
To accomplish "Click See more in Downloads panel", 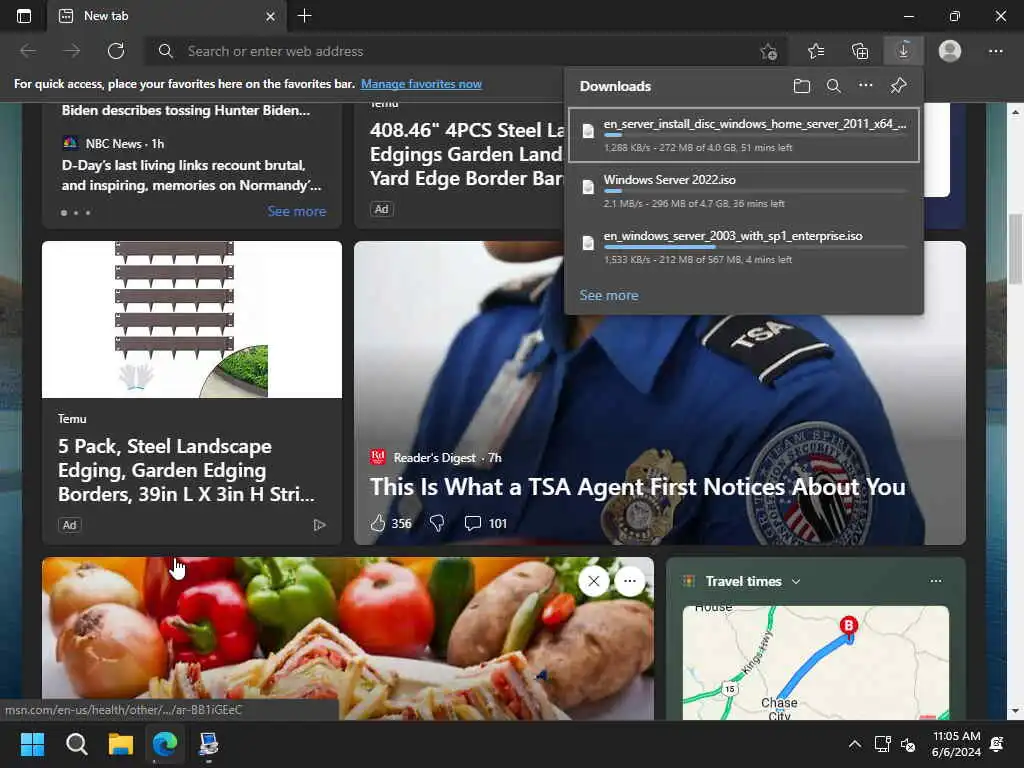I will click(x=609, y=295).
